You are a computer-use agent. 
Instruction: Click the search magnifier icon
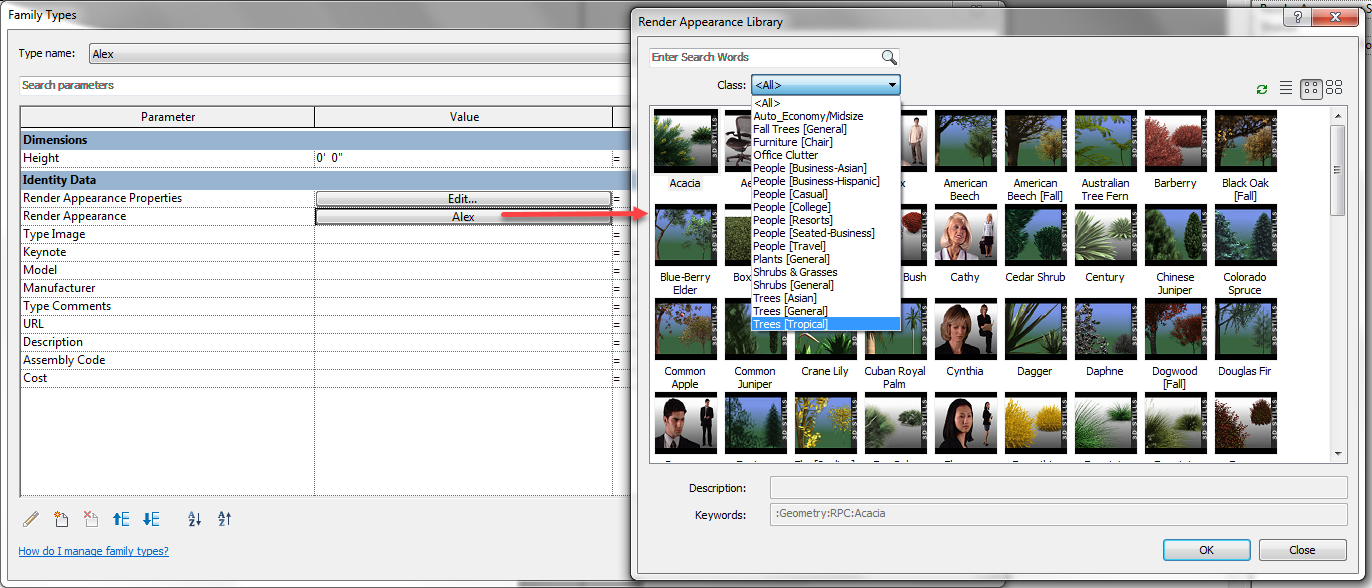[889, 58]
